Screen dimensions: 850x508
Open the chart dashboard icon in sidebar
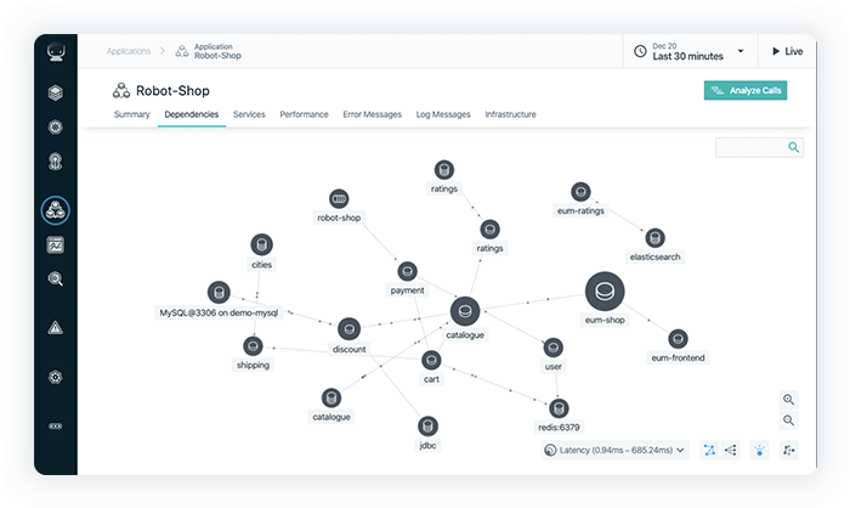56,245
